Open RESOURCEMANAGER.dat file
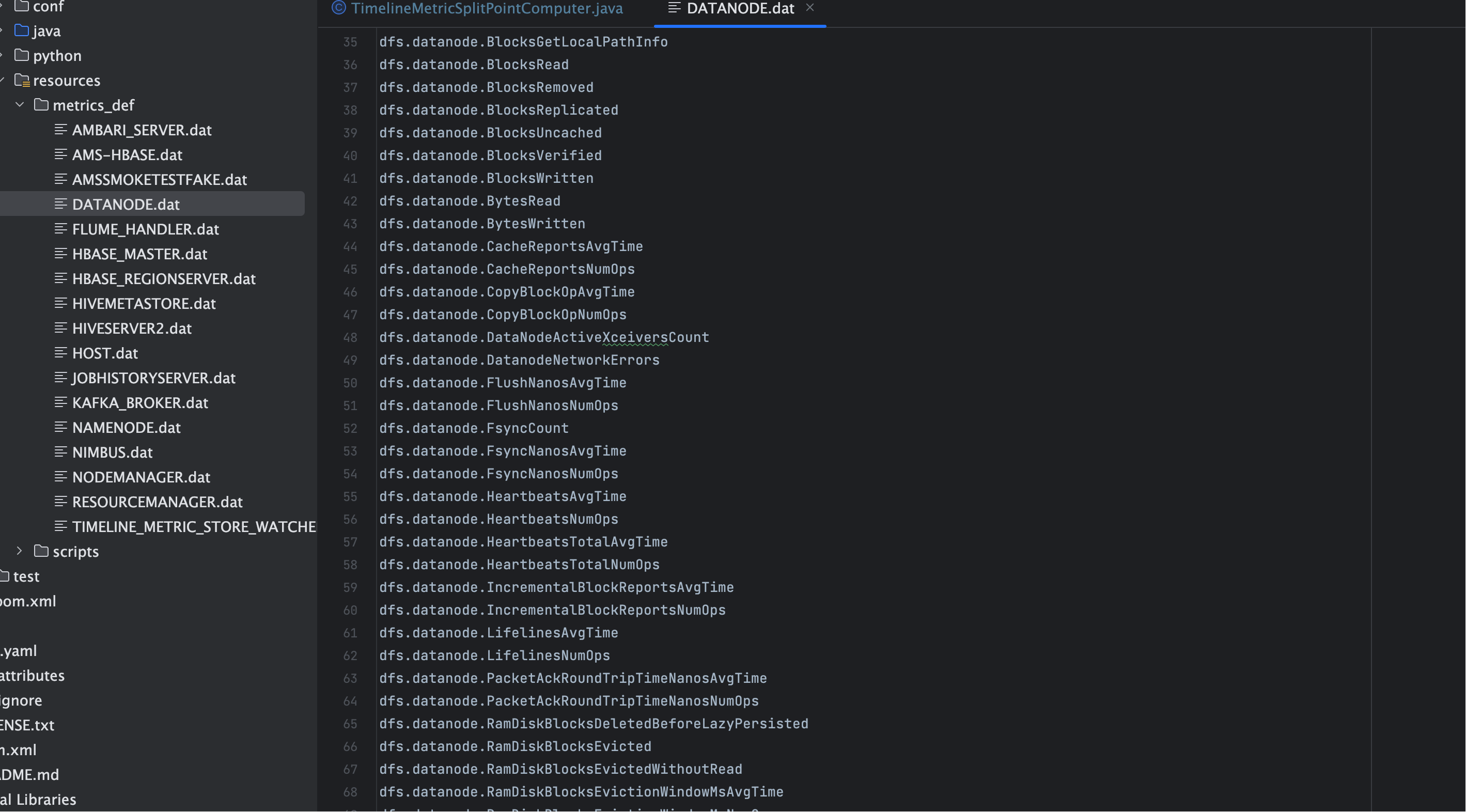The height and width of the screenshot is (812, 1466). pos(158,502)
